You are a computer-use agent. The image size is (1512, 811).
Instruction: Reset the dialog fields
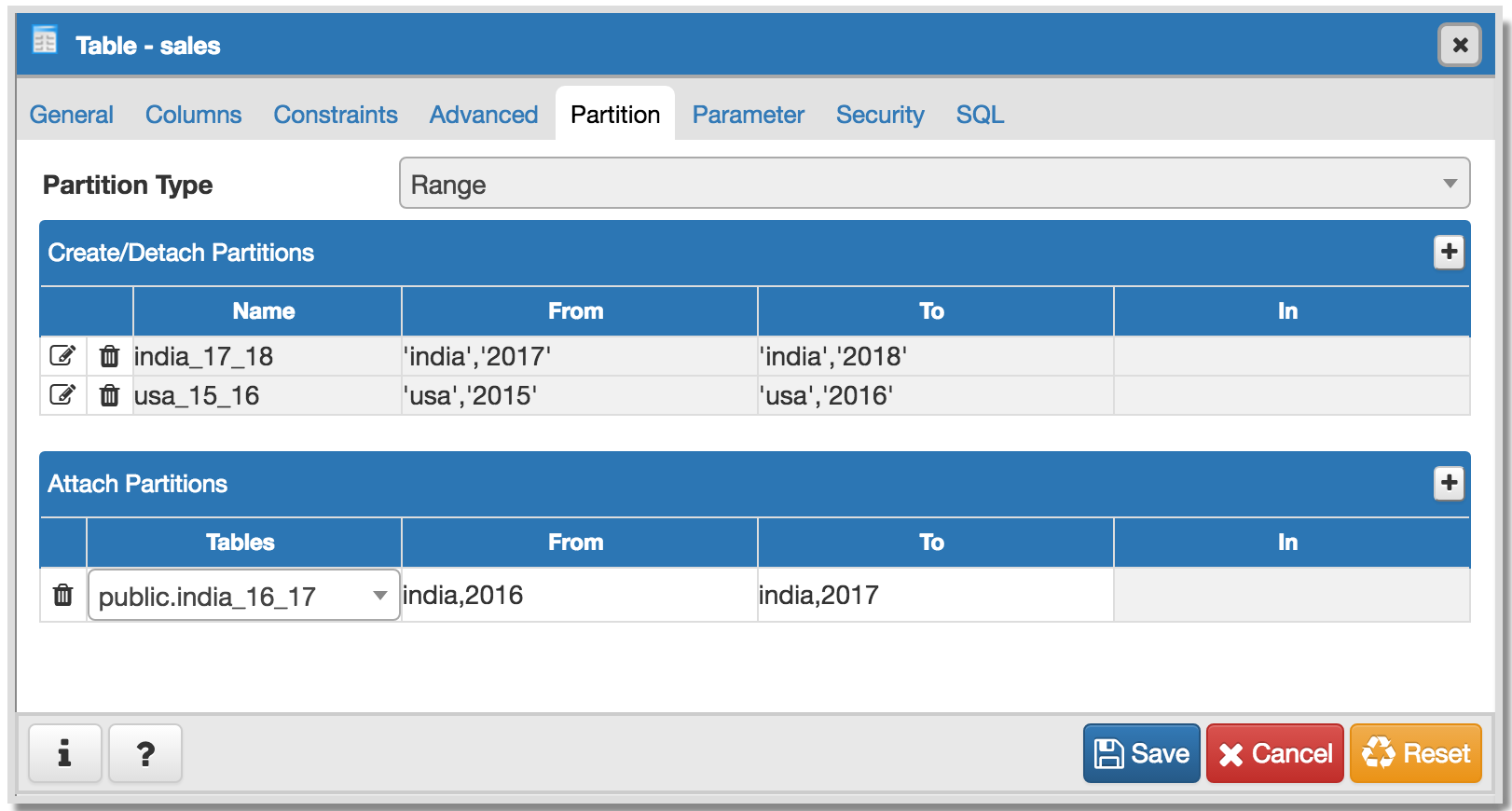pyautogui.click(x=1415, y=753)
